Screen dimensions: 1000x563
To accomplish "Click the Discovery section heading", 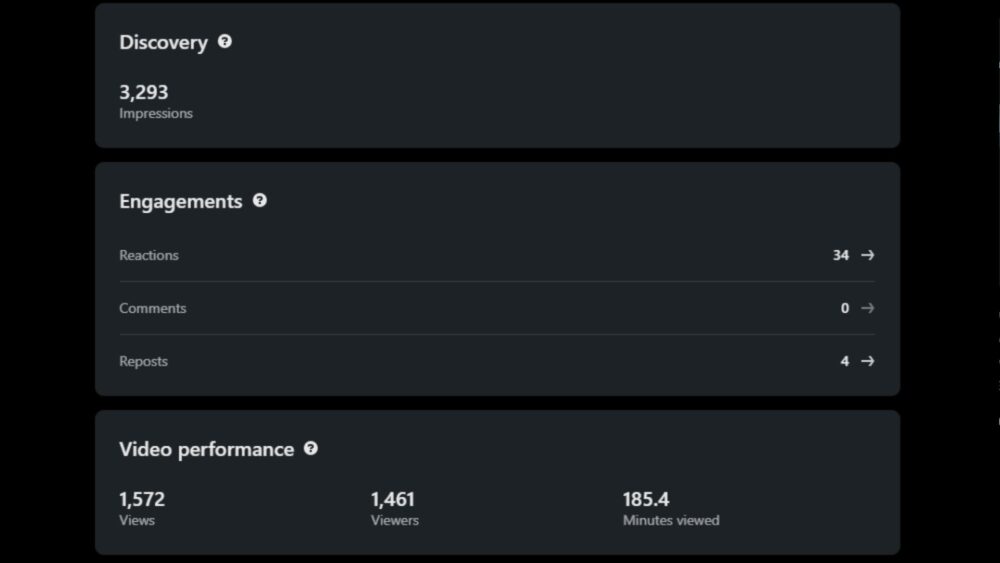I will pyautogui.click(x=163, y=43).
